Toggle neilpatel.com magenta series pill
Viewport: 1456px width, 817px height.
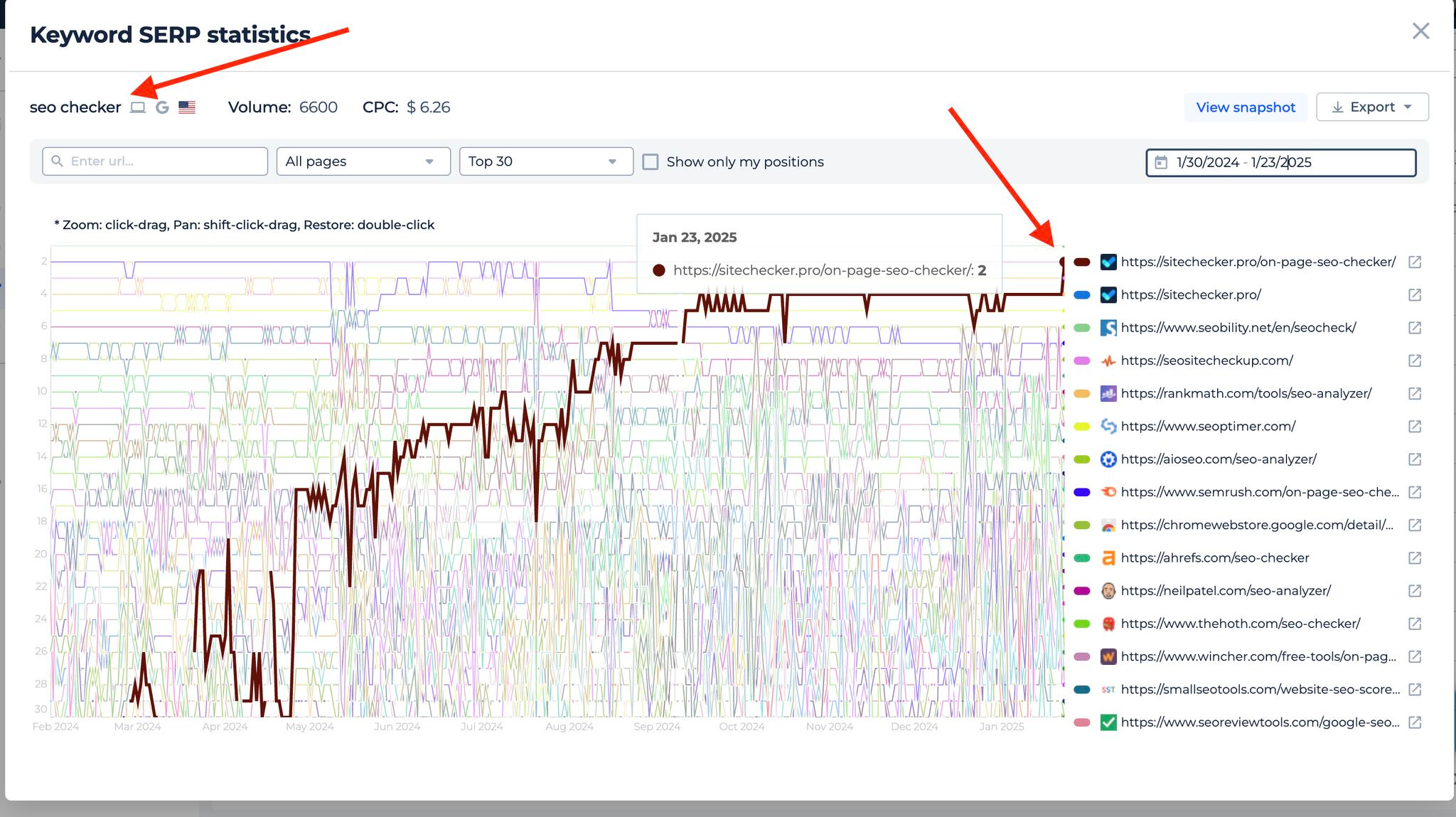click(1082, 591)
